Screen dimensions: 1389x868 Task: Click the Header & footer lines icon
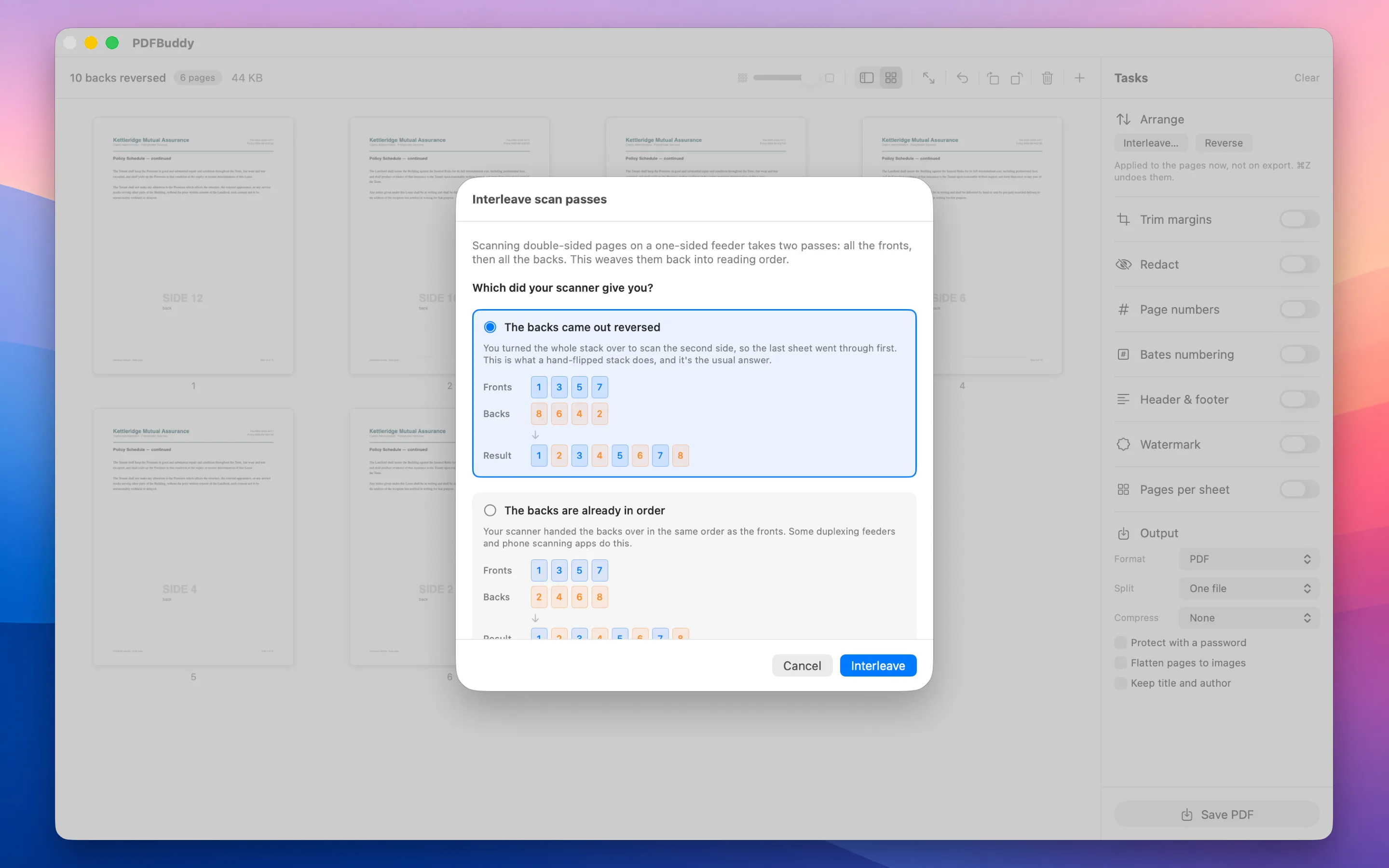point(1123,400)
